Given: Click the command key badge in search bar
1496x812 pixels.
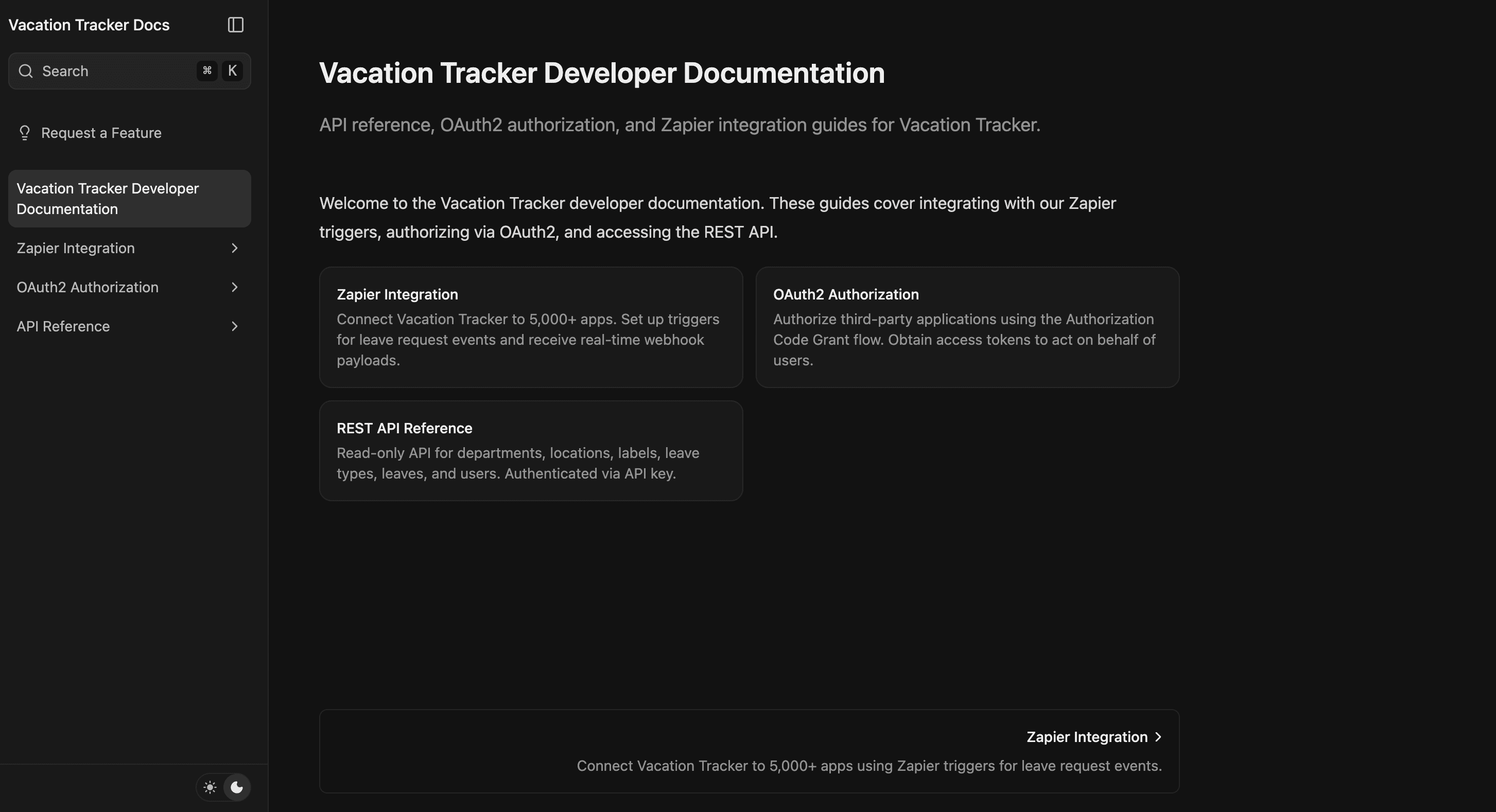Looking at the screenshot, I should tap(207, 70).
